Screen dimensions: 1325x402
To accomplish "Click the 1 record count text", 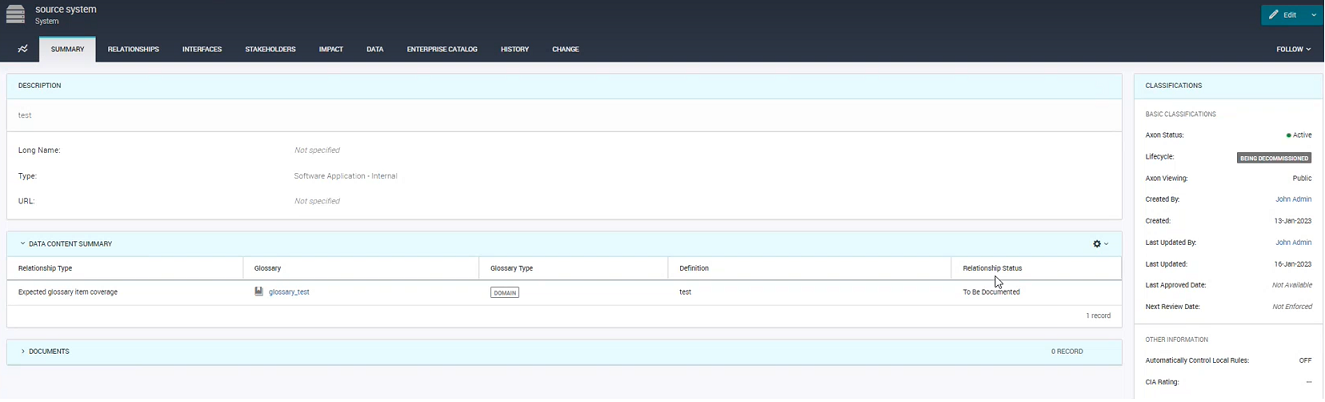I will pyautogui.click(x=1098, y=315).
